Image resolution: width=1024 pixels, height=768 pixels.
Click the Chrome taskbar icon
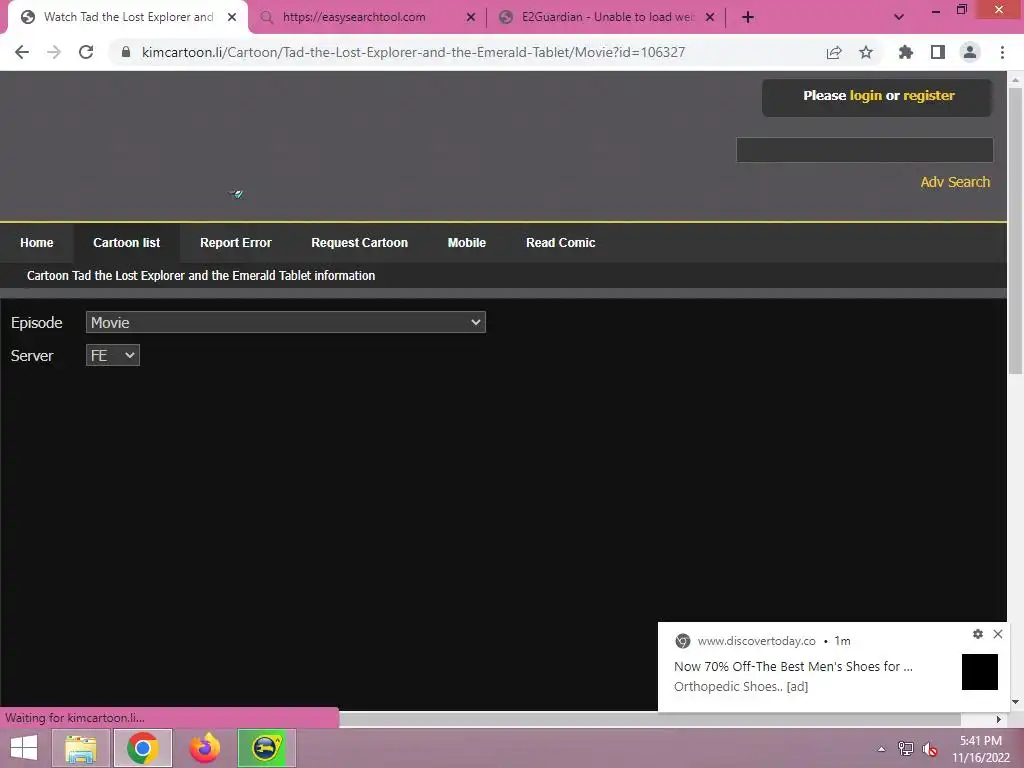tap(142, 748)
